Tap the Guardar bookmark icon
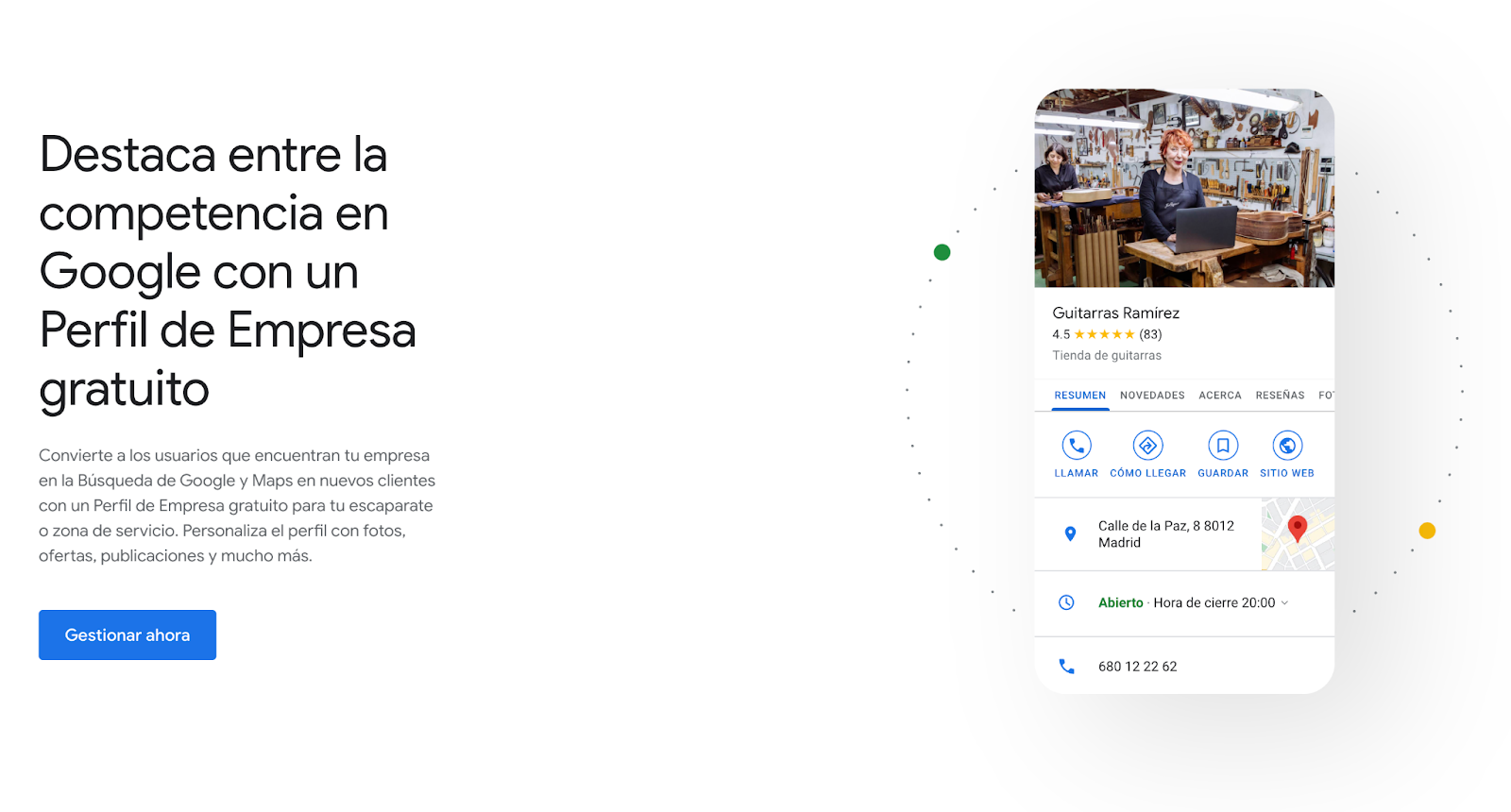1511x812 pixels. click(x=1223, y=445)
